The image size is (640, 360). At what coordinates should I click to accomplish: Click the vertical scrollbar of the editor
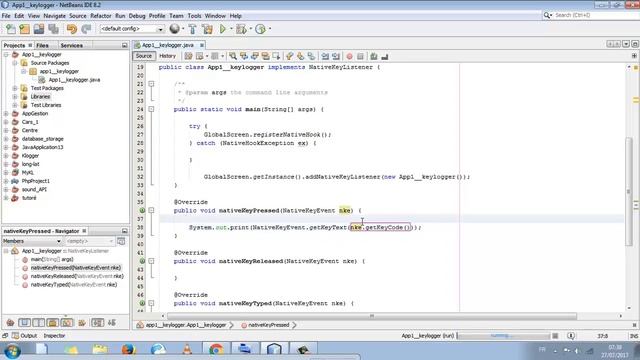(x=629, y=192)
